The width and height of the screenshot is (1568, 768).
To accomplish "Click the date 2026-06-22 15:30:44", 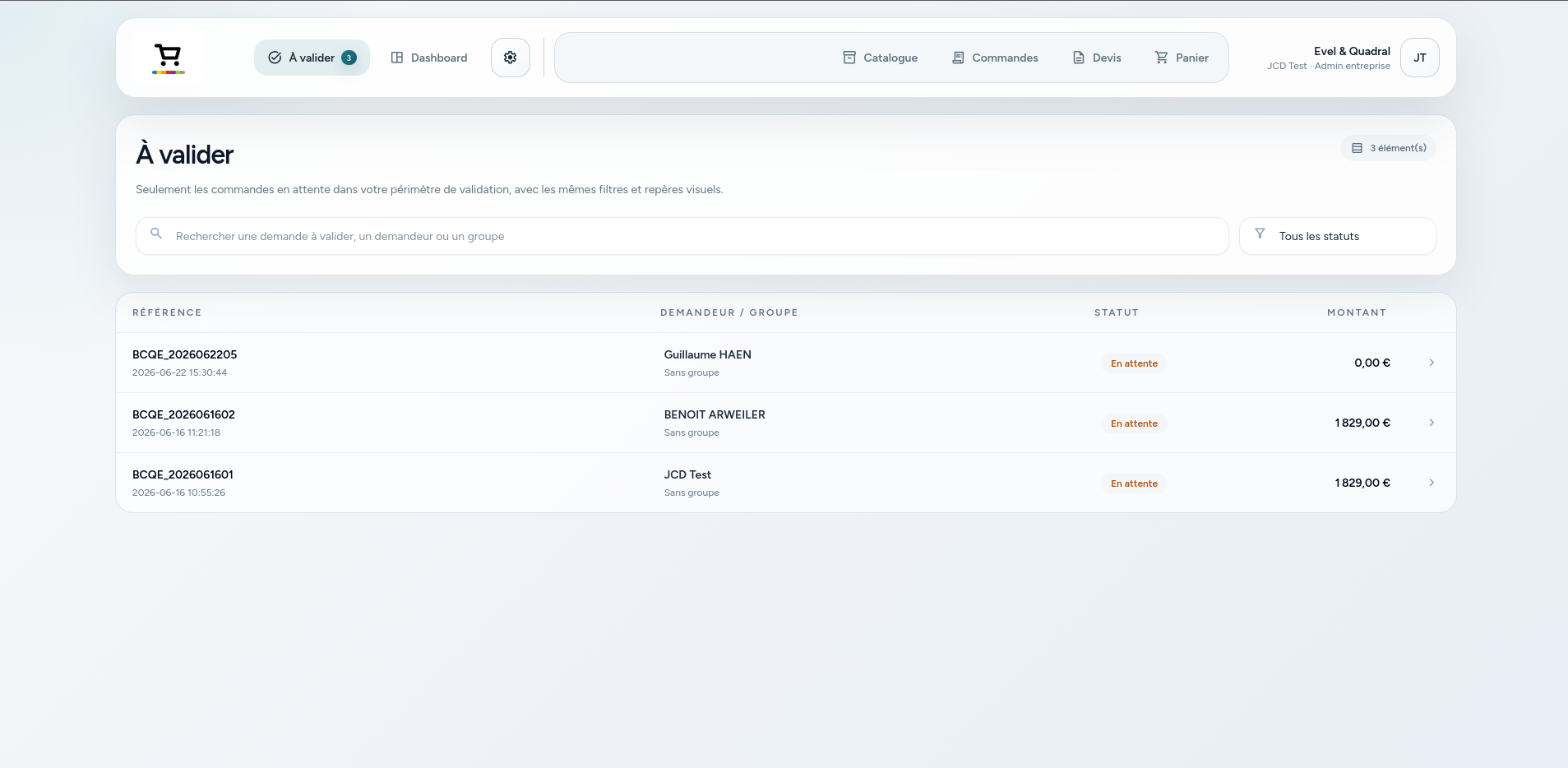I will click(x=180, y=372).
